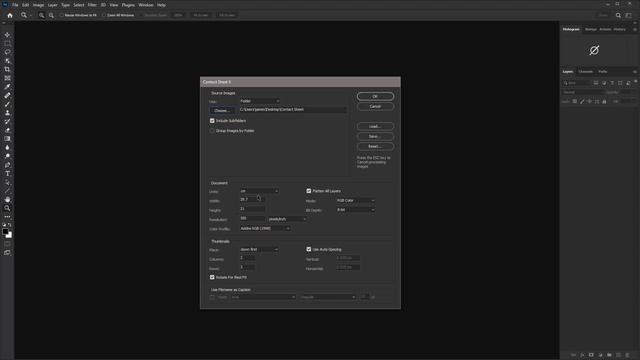Choose Zoom In in options bar
This screenshot has width=640, height=360.
[42, 15]
